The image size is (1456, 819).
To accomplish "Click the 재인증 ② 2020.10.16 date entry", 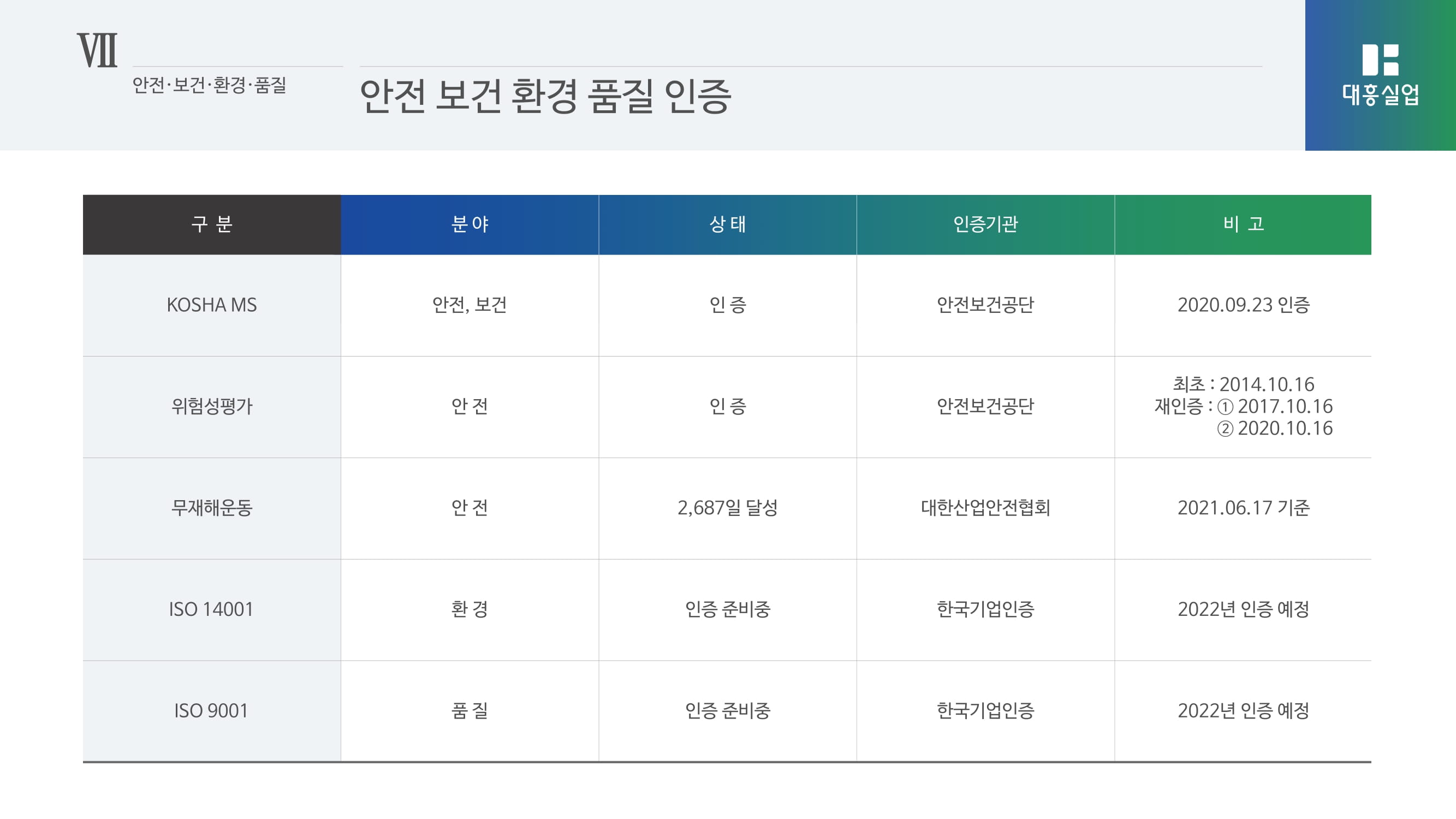I will click(x=1275, y=429).
